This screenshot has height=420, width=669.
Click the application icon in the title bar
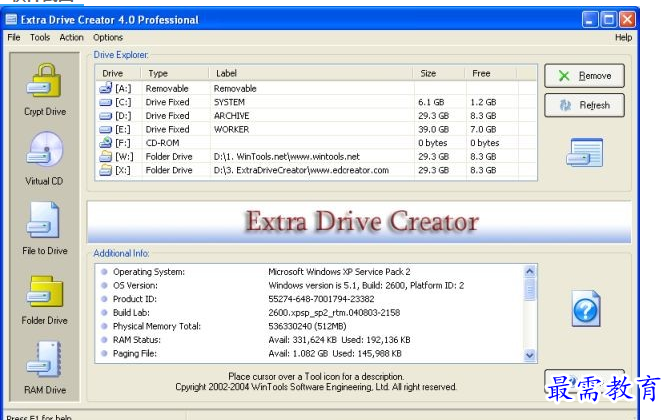point(11,20)
